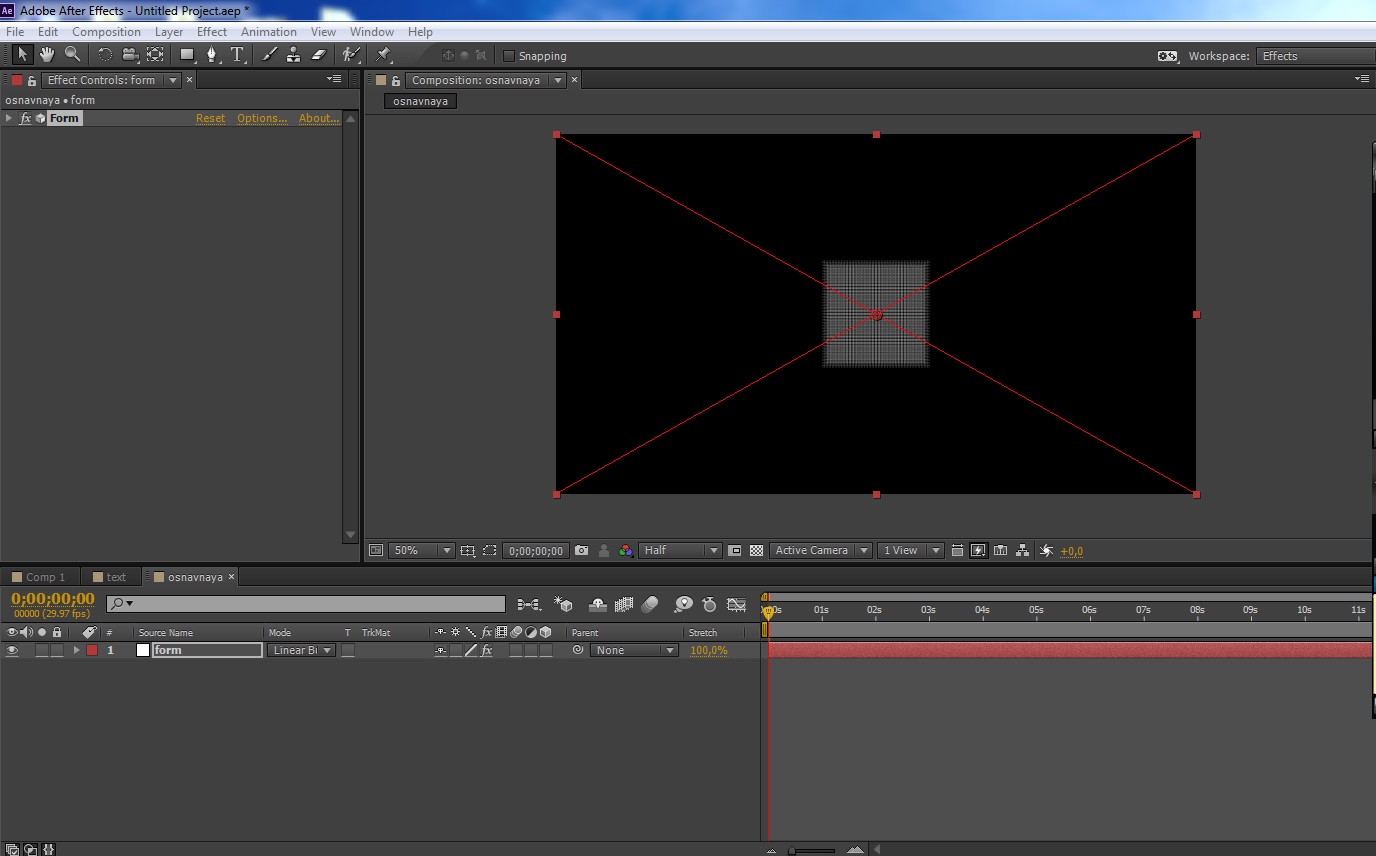
Task: Open the Graph Editor in timeline
Action: 737,605
